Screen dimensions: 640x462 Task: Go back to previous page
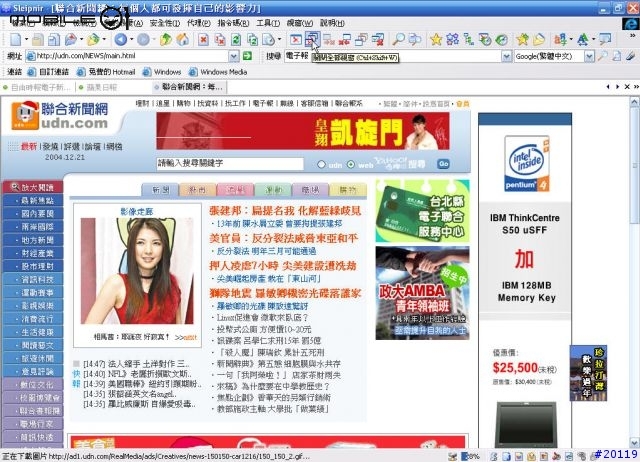120,40
